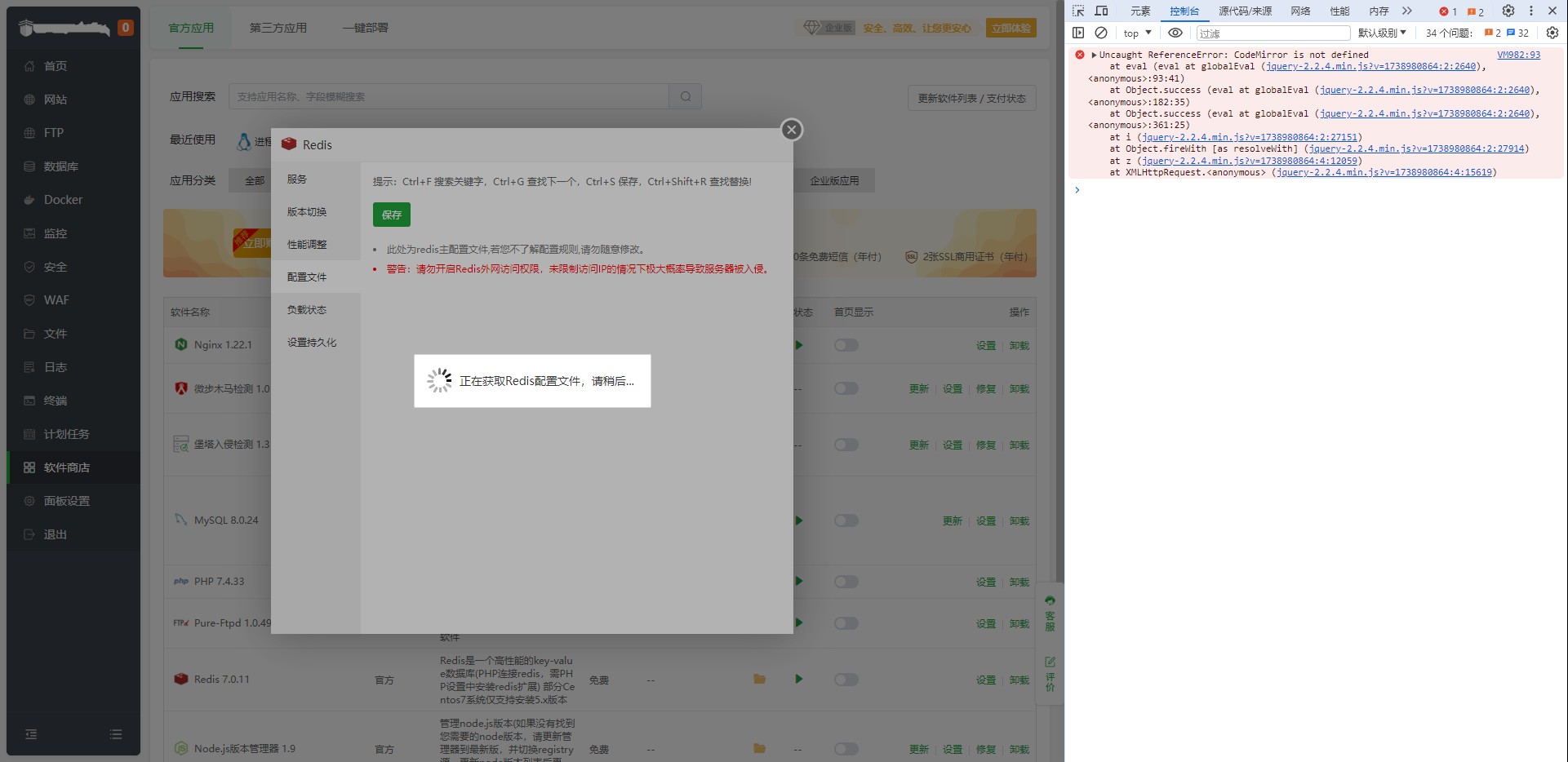Click 更新软件列表 / 支付状态 button
The height and width of the screenshot is (762, 1568).
tap(971, 98)
